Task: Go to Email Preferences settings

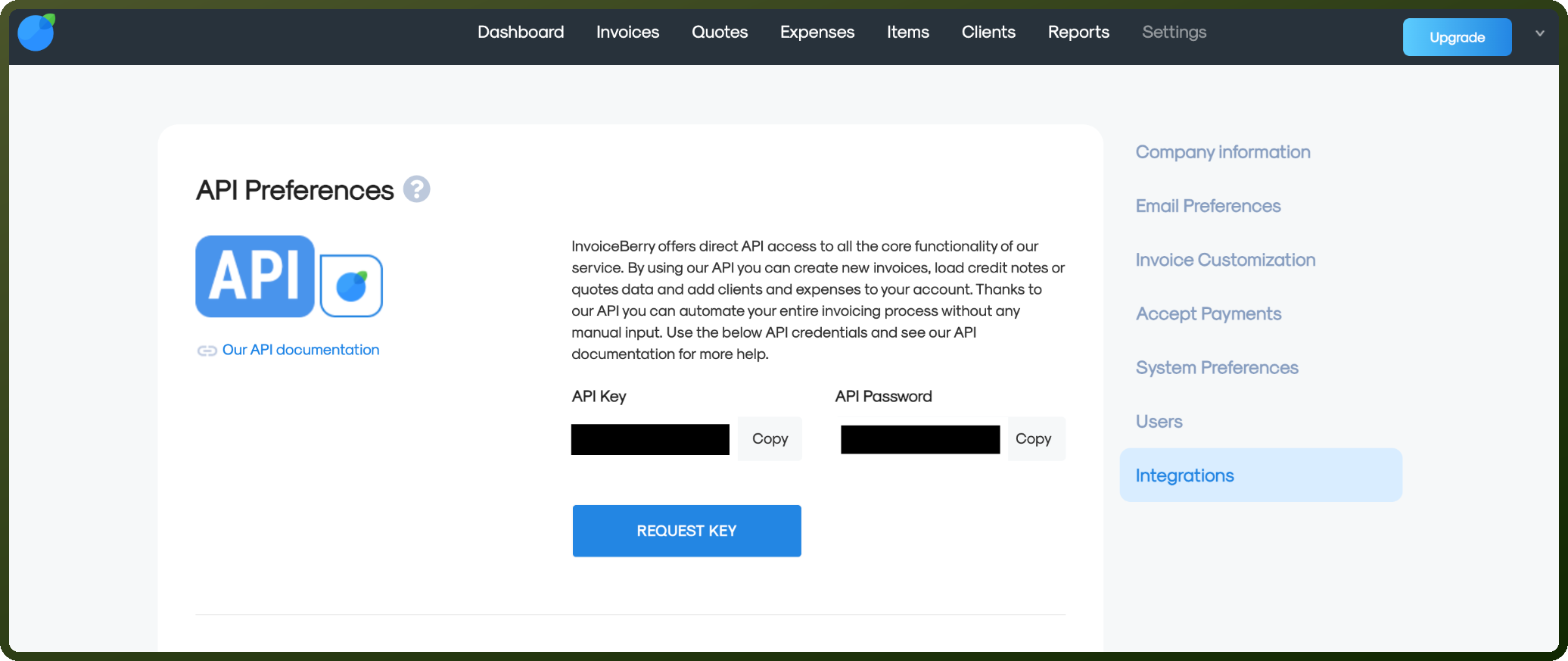Action: (x=1209, y=206)
